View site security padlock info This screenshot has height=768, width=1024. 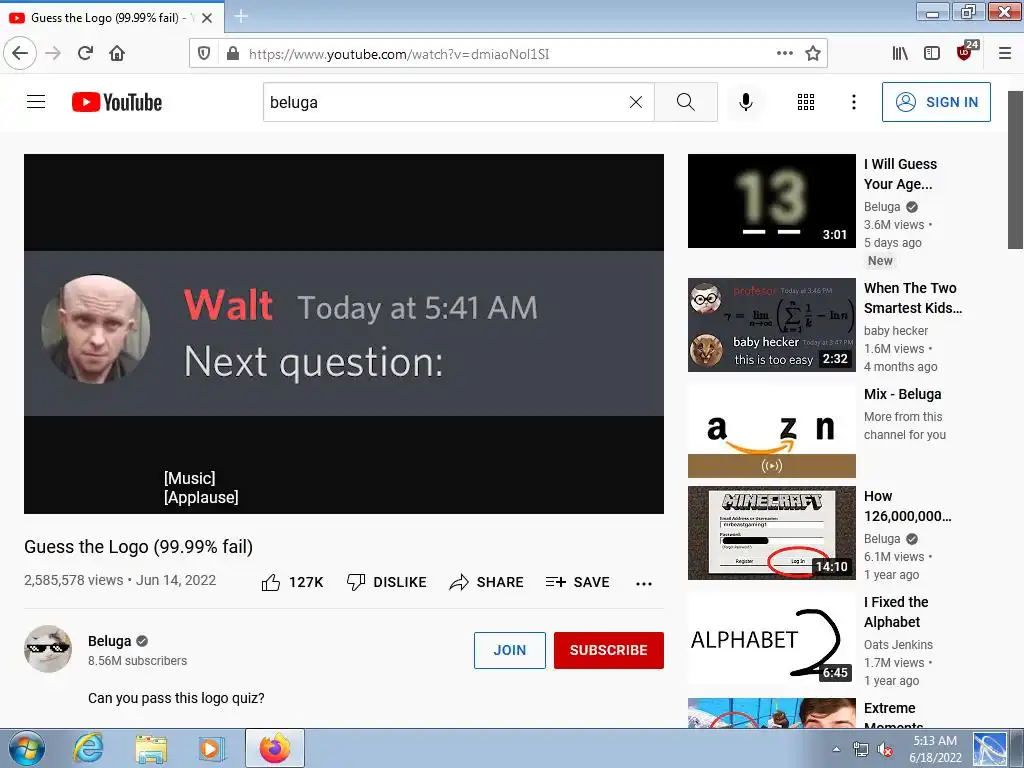pyautogui.click(x=232, y=53)
